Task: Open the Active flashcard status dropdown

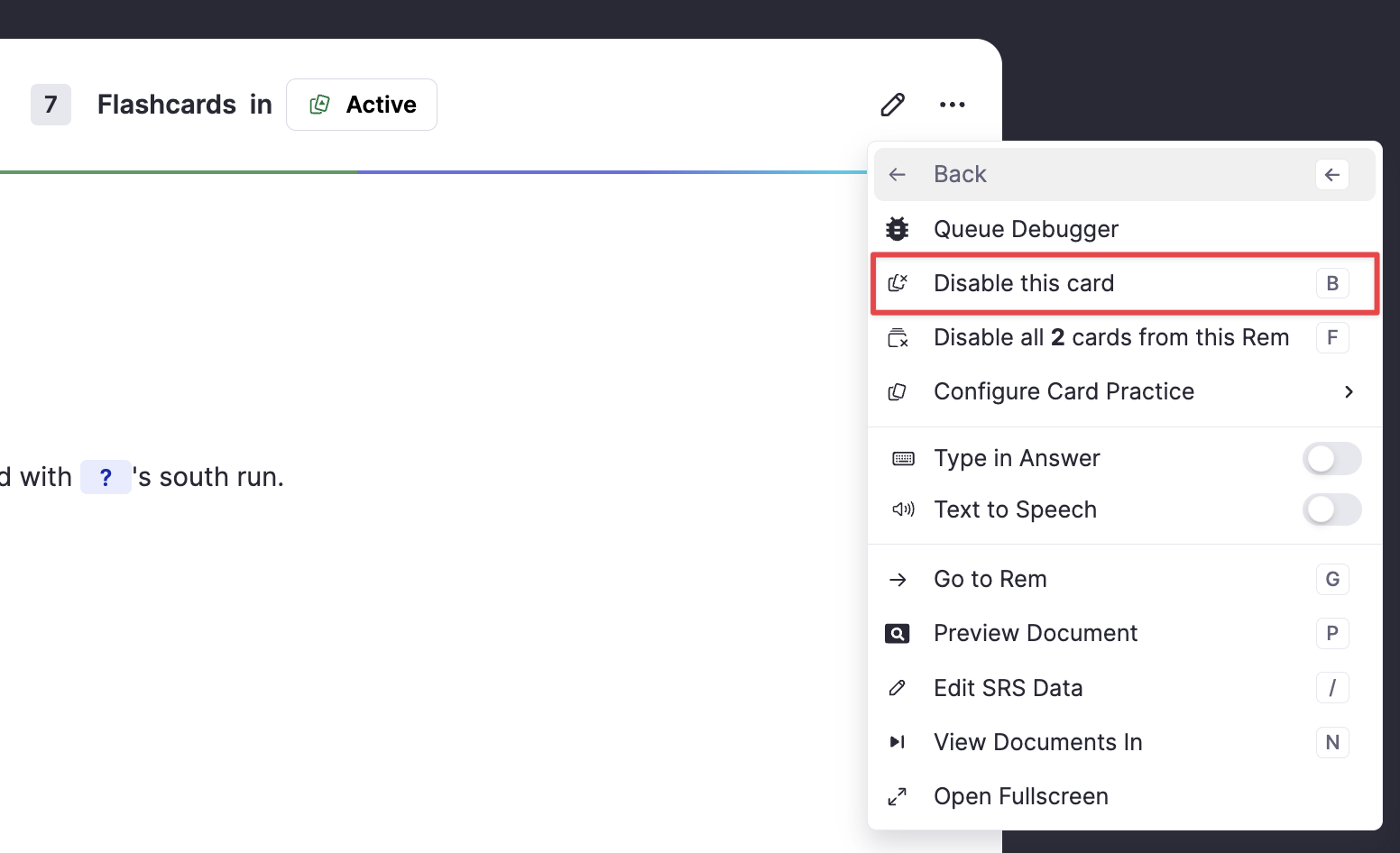Action: click(x=362, y=105)
